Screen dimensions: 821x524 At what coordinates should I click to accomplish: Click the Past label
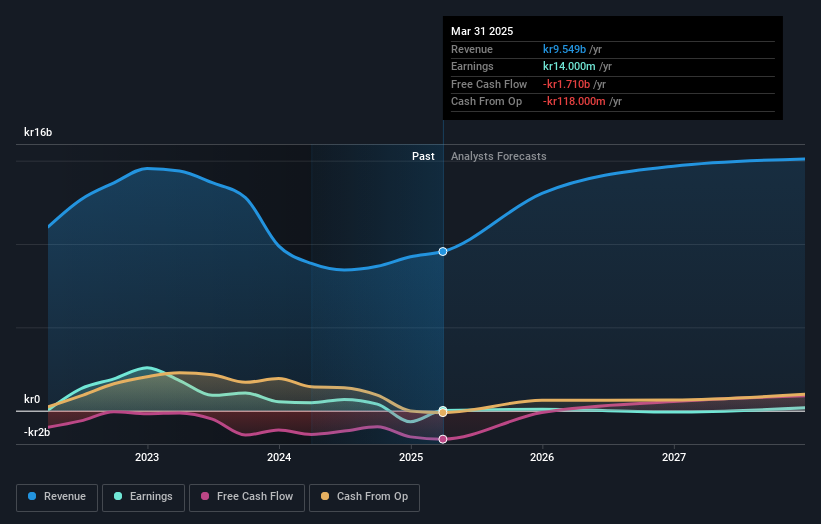point(423,157)
